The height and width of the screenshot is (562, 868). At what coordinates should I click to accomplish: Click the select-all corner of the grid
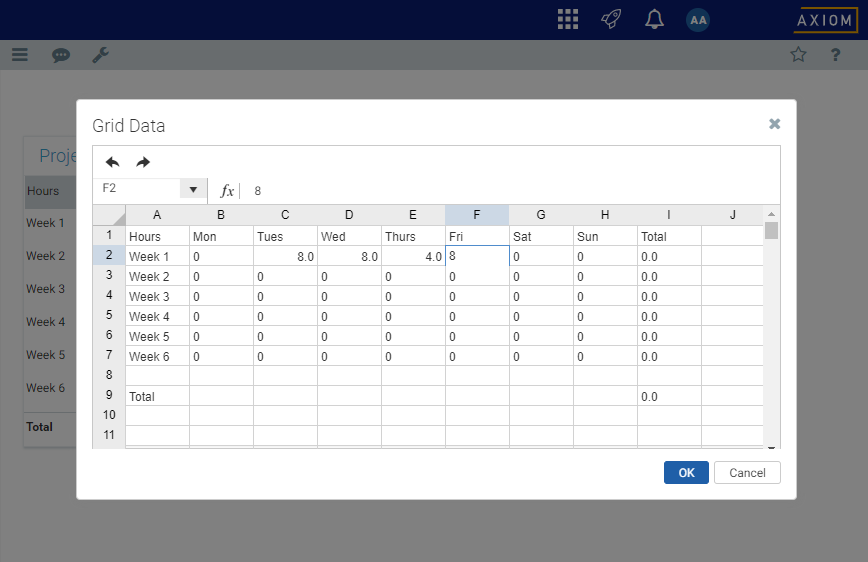coord(109,215)
